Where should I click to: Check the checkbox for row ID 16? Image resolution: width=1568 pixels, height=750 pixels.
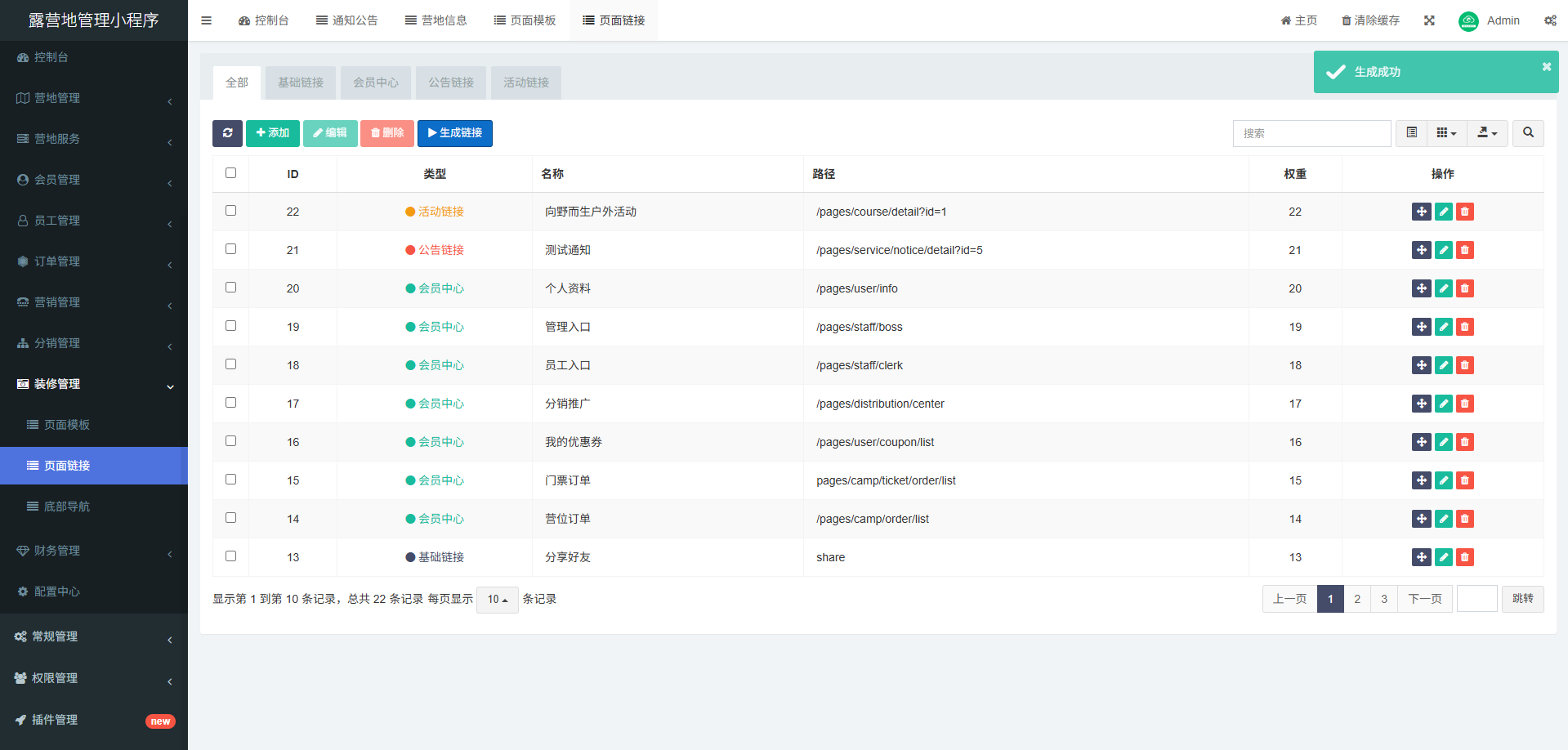tap(230, 440)
